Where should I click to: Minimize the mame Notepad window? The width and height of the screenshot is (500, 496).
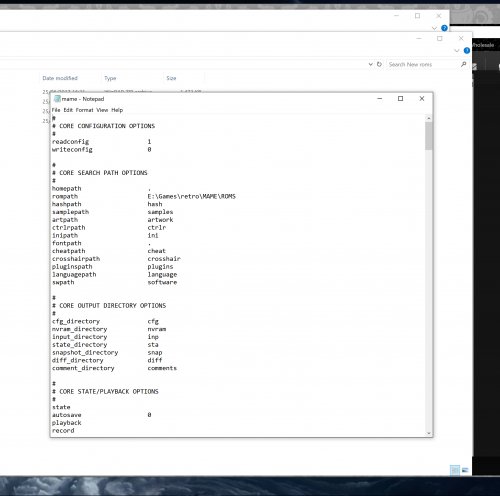point(380,99)
